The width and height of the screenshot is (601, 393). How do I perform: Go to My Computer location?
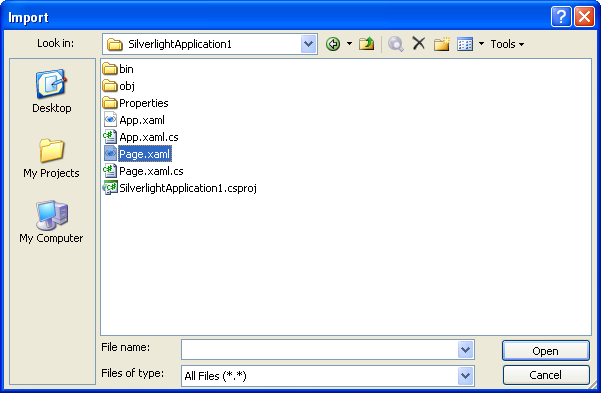51,222
